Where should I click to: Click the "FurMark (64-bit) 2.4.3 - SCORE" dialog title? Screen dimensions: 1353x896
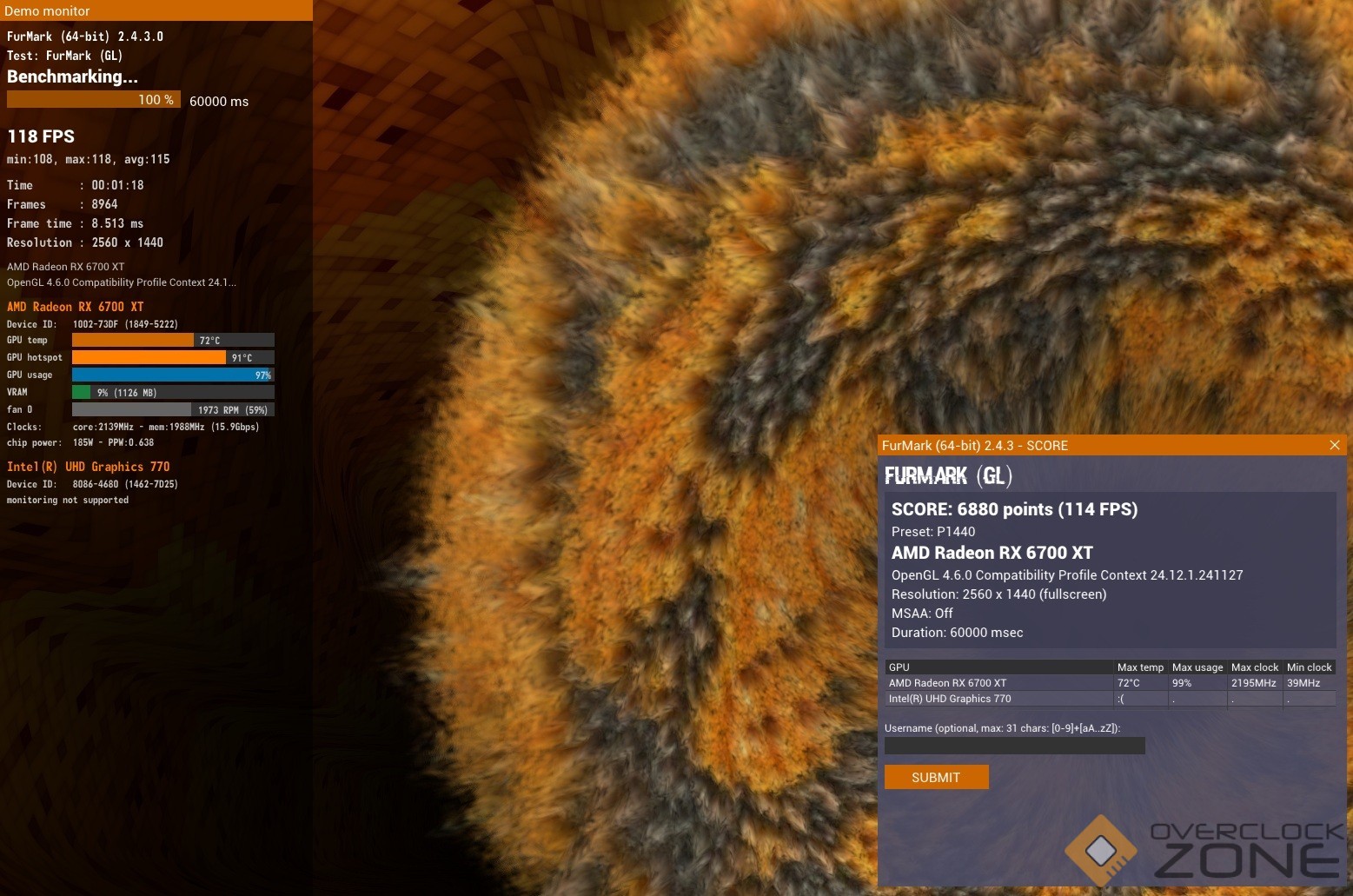(975, 446)
